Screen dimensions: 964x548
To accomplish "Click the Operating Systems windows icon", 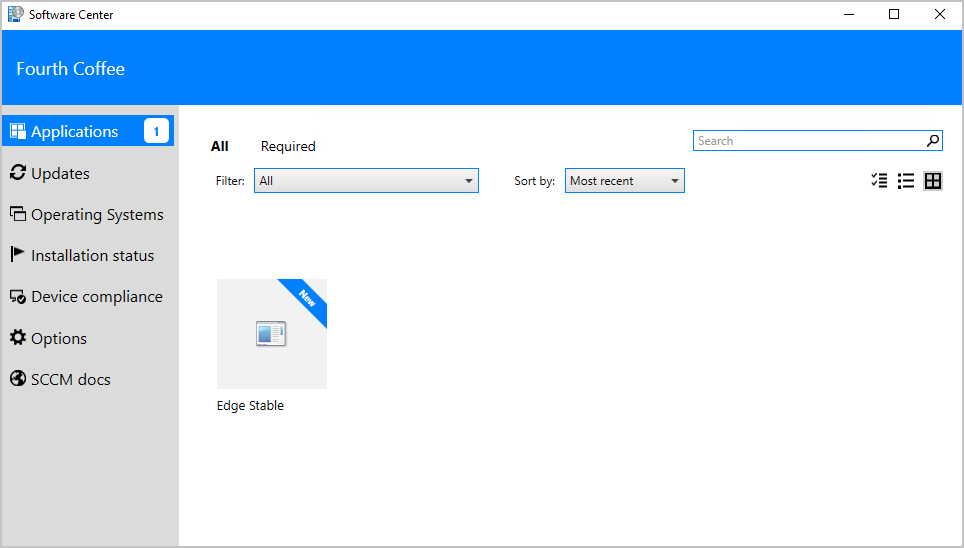I will [18, 213].
